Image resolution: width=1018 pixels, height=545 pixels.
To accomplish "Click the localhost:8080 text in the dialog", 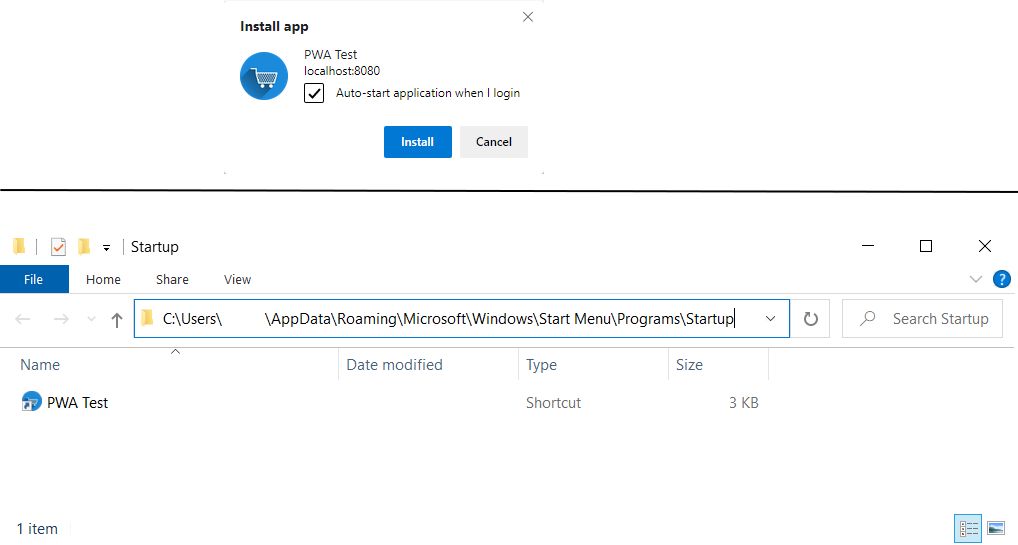I will point(342,71).
